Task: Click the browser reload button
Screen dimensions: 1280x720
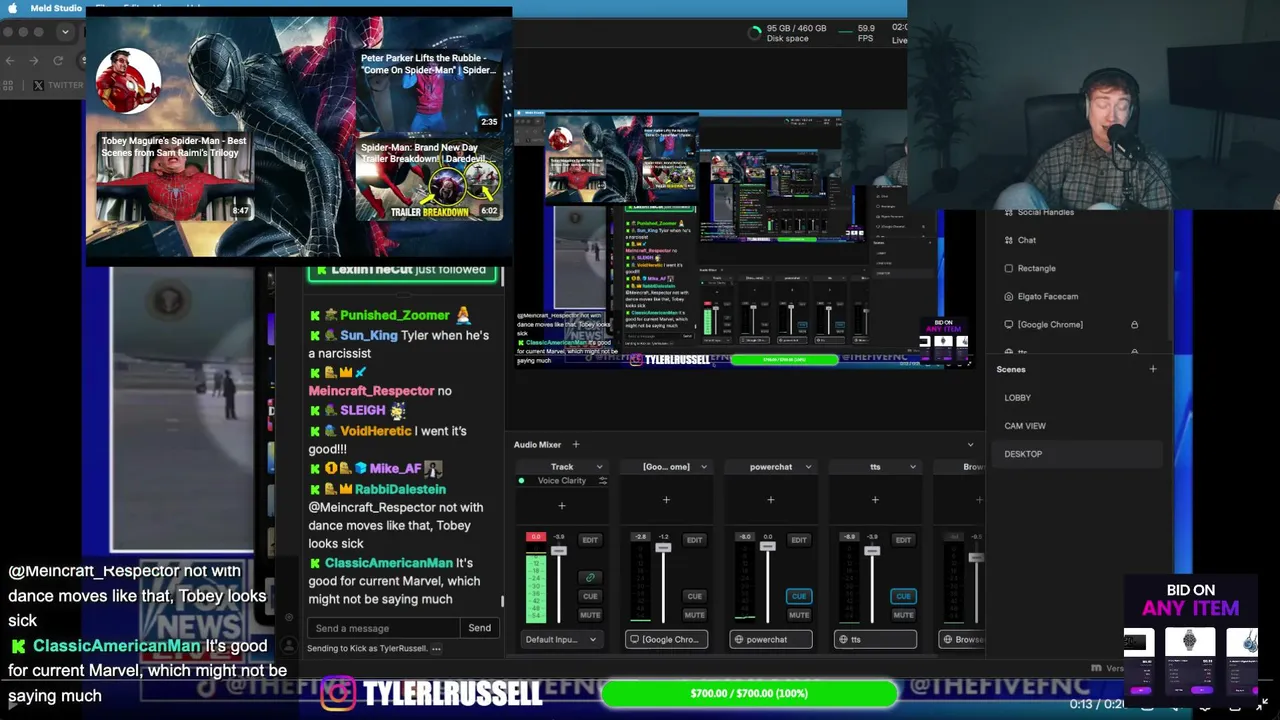Action: click(x=58, y=61)
